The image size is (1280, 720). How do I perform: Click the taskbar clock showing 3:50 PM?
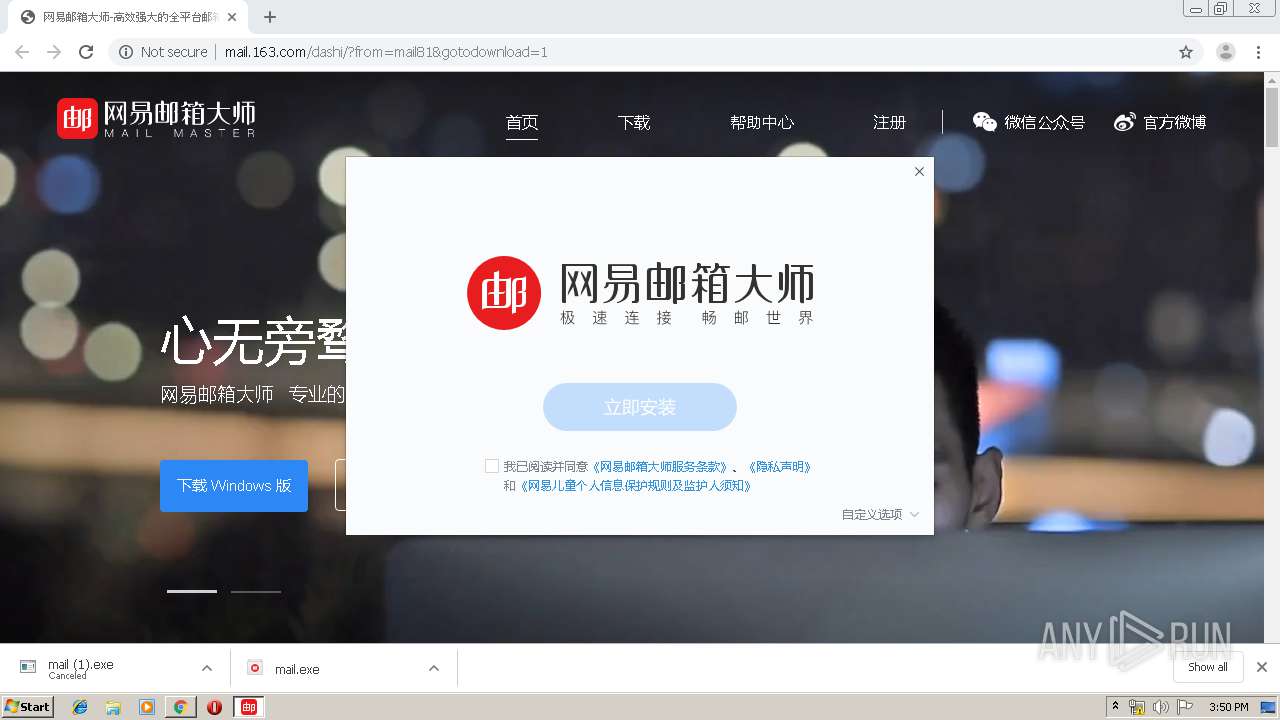[x=1228, y=707]
